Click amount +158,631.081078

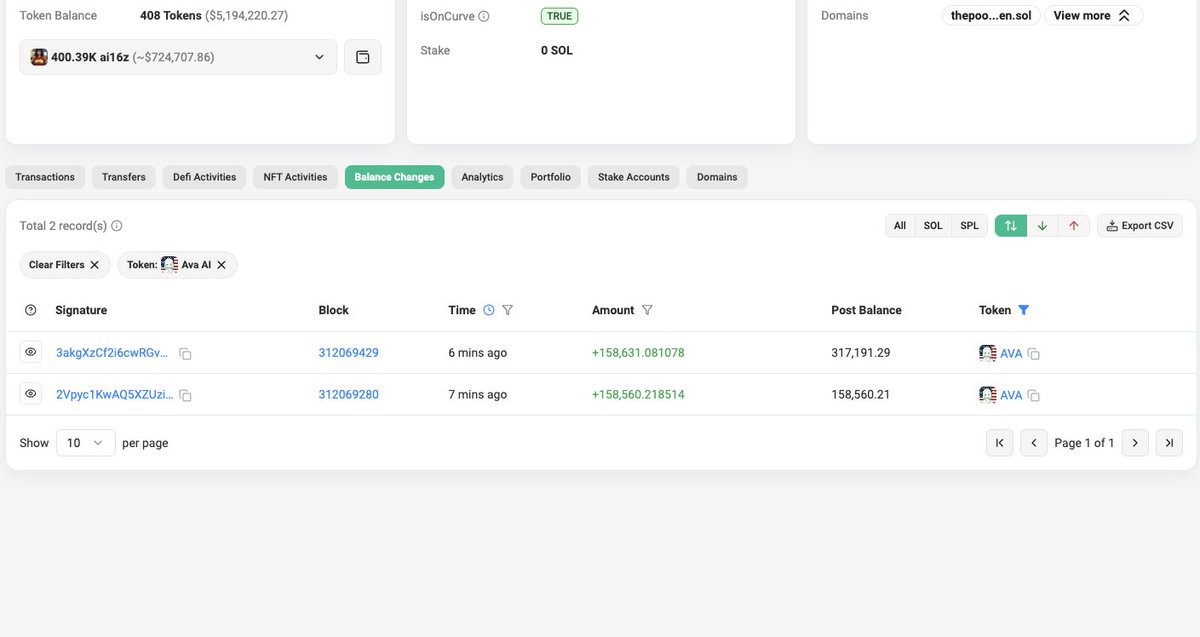click(x=638, y=353)
